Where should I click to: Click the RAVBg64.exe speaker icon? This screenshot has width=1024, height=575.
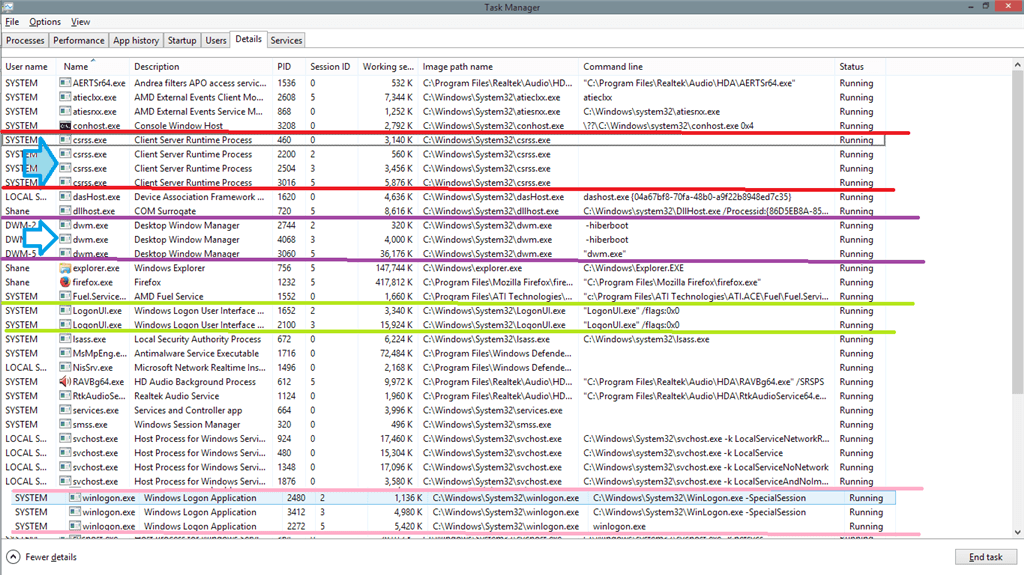point(65,382)
